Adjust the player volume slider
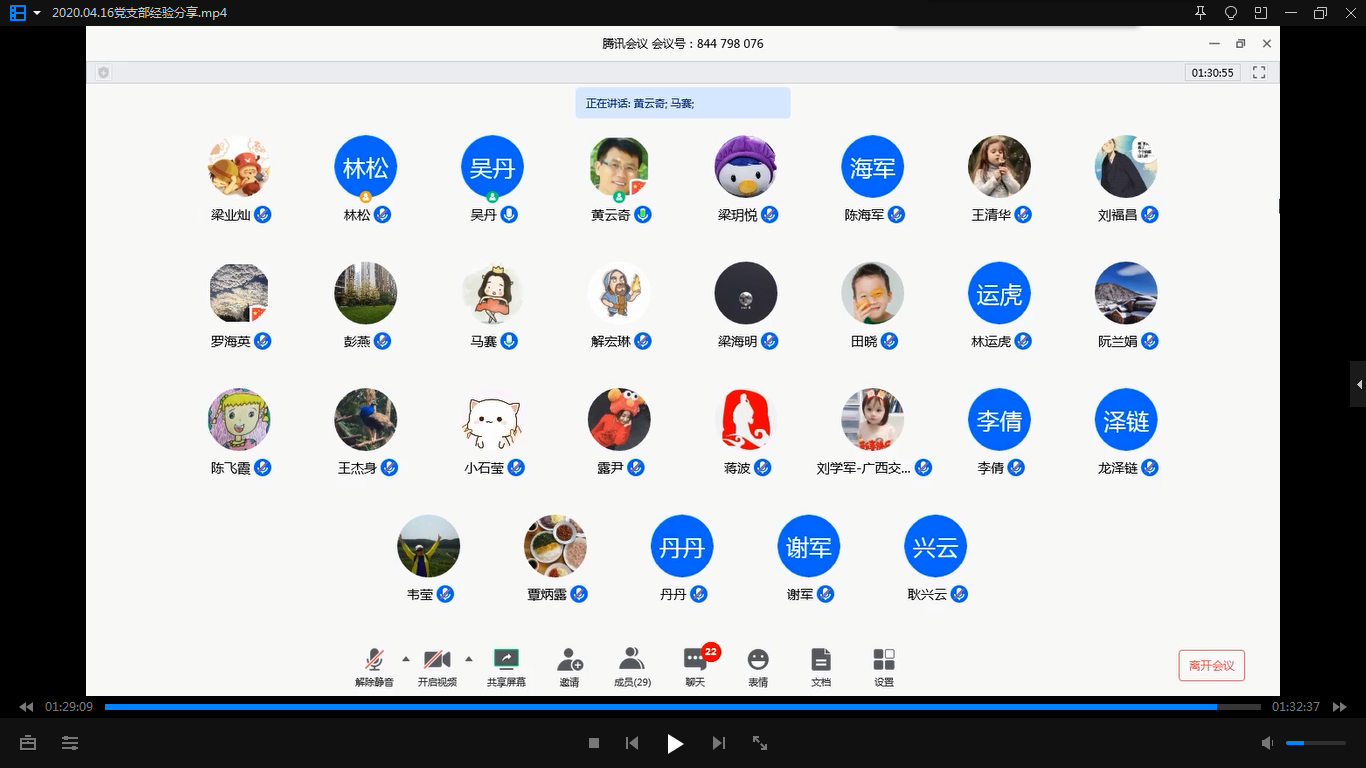The image size is (1366, 768). point(1314,743)
